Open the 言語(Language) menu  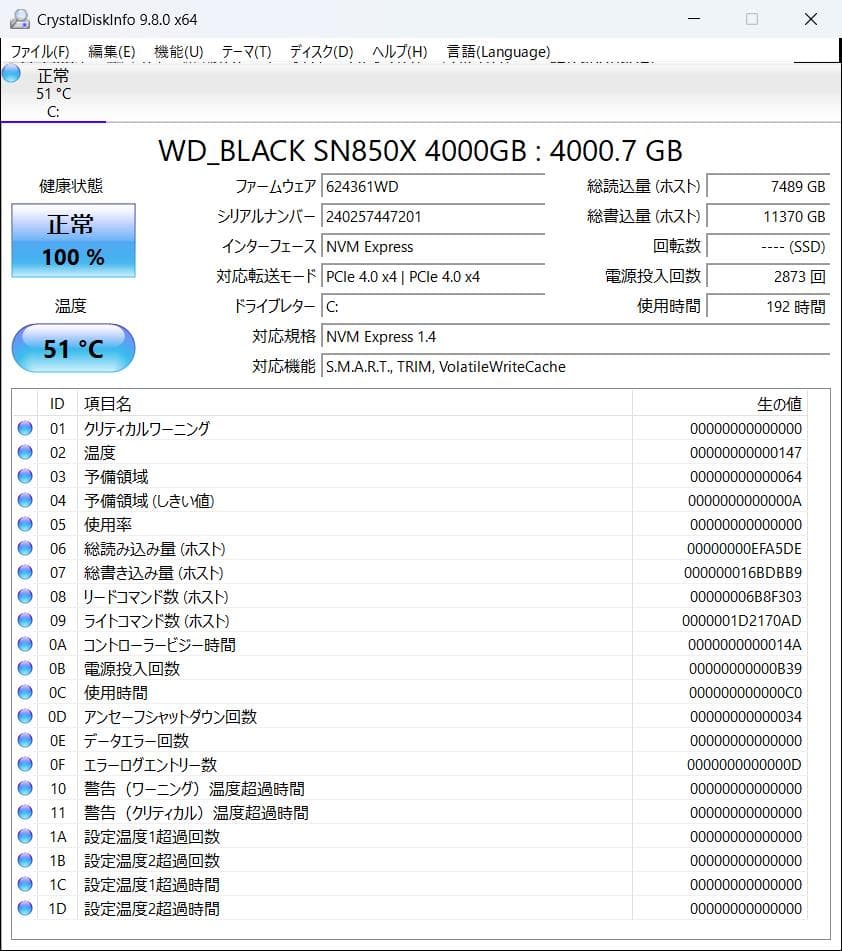499,52
